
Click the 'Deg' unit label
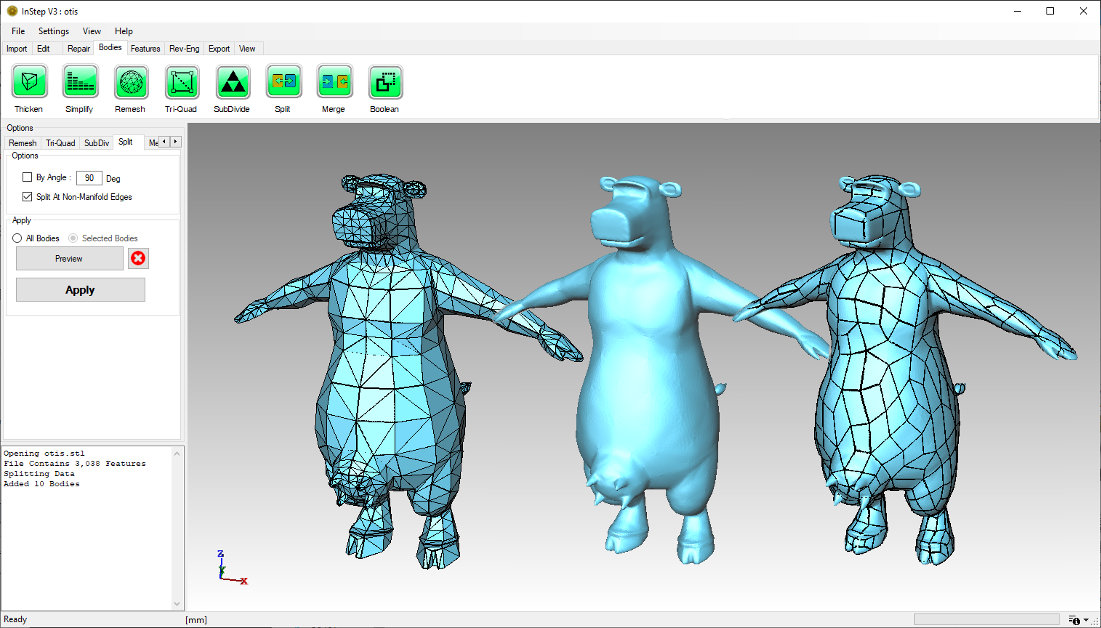(x=113, y=178)
